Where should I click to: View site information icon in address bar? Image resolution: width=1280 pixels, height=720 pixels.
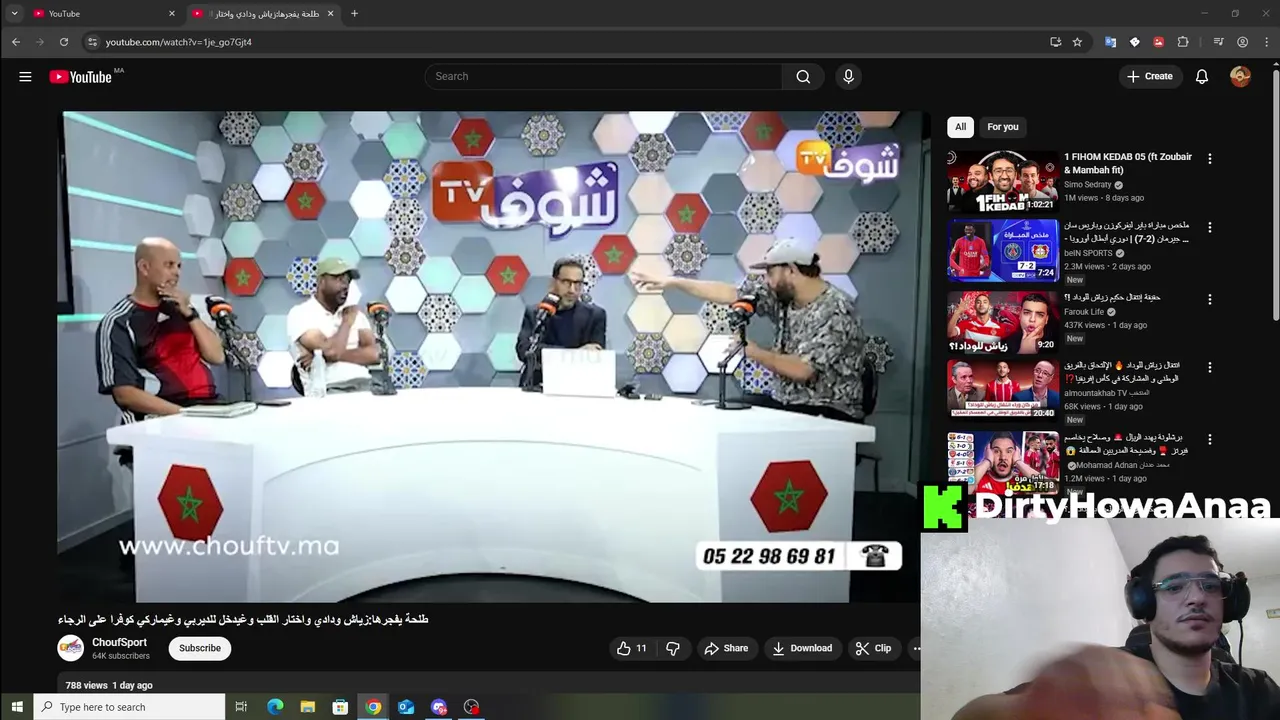coord(92,42)
